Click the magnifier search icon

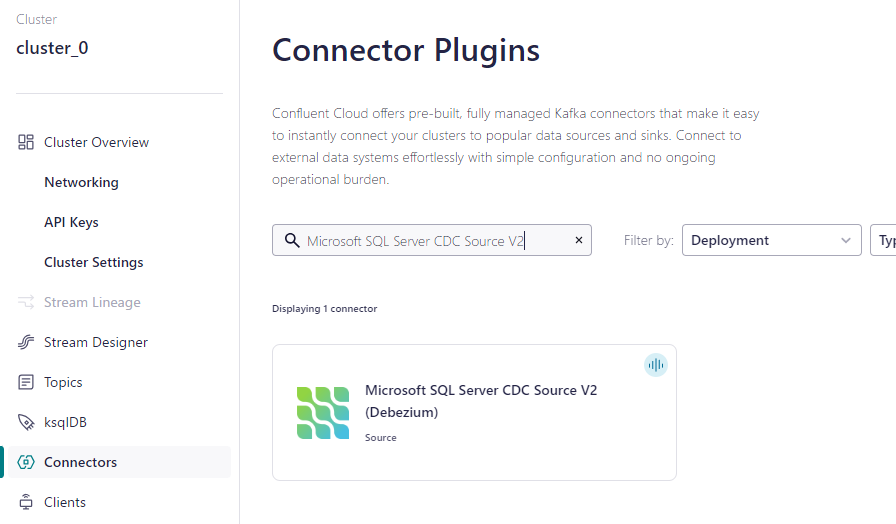pos(292,241)
